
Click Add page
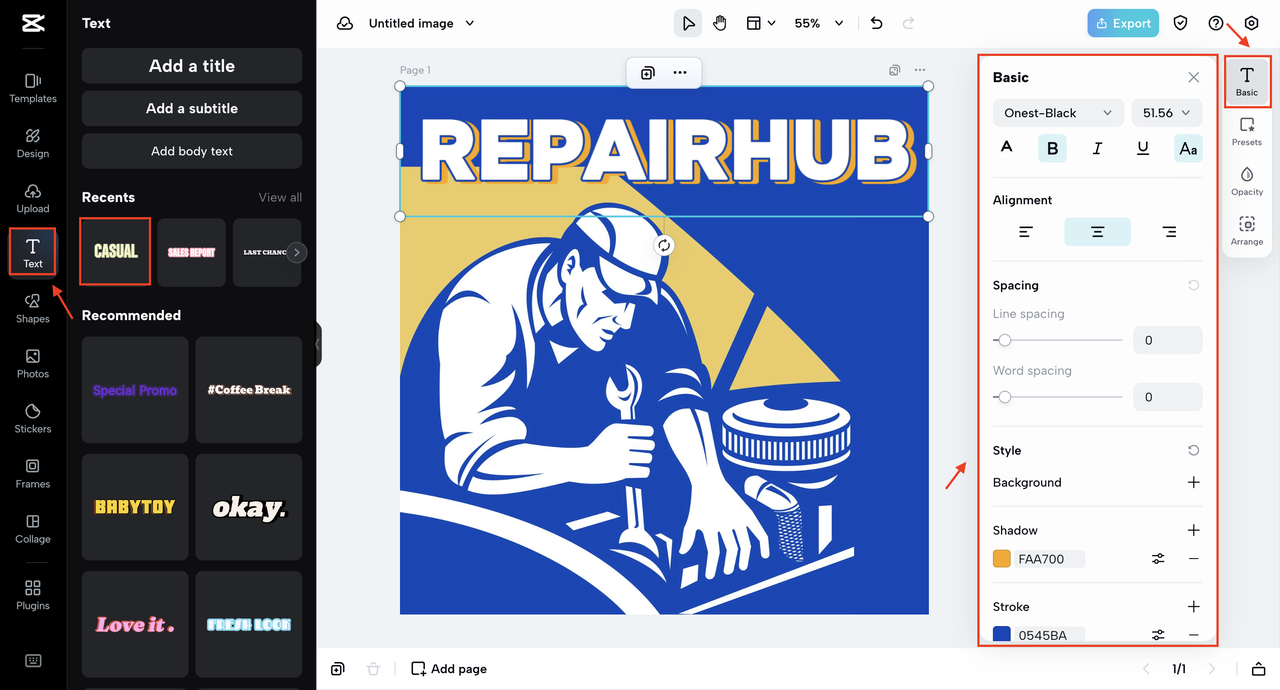click(449, 669)
